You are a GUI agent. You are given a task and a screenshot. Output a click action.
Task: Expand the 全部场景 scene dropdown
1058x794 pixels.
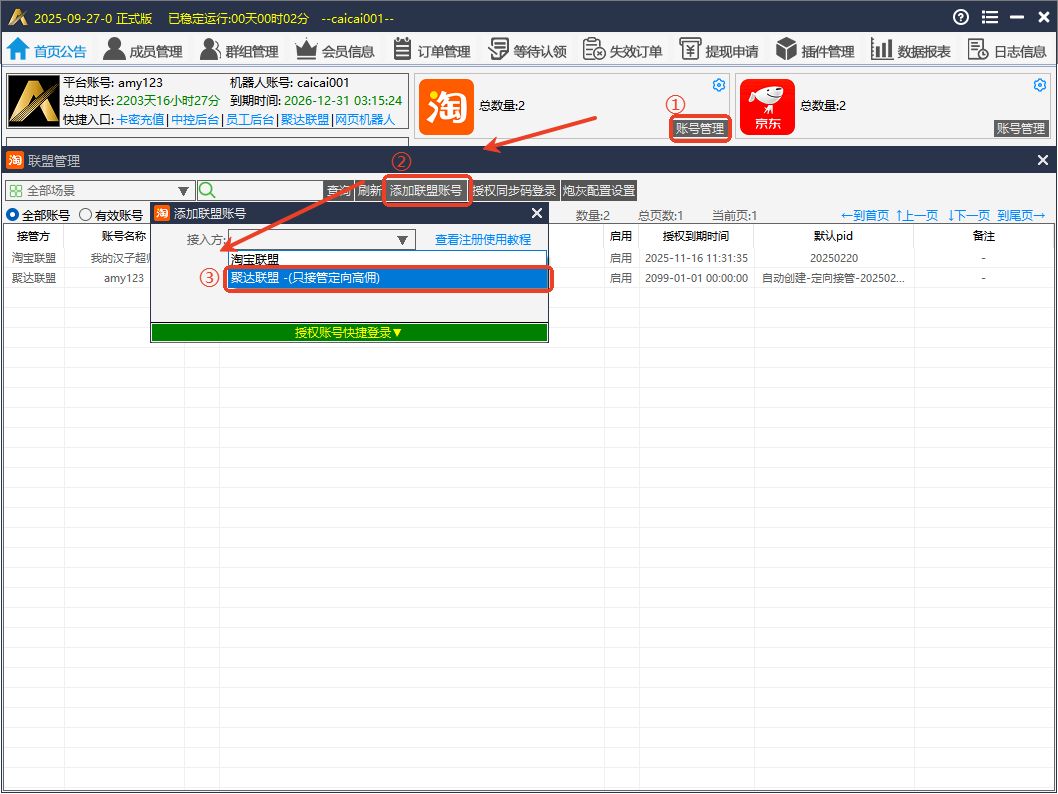[183, 191]
